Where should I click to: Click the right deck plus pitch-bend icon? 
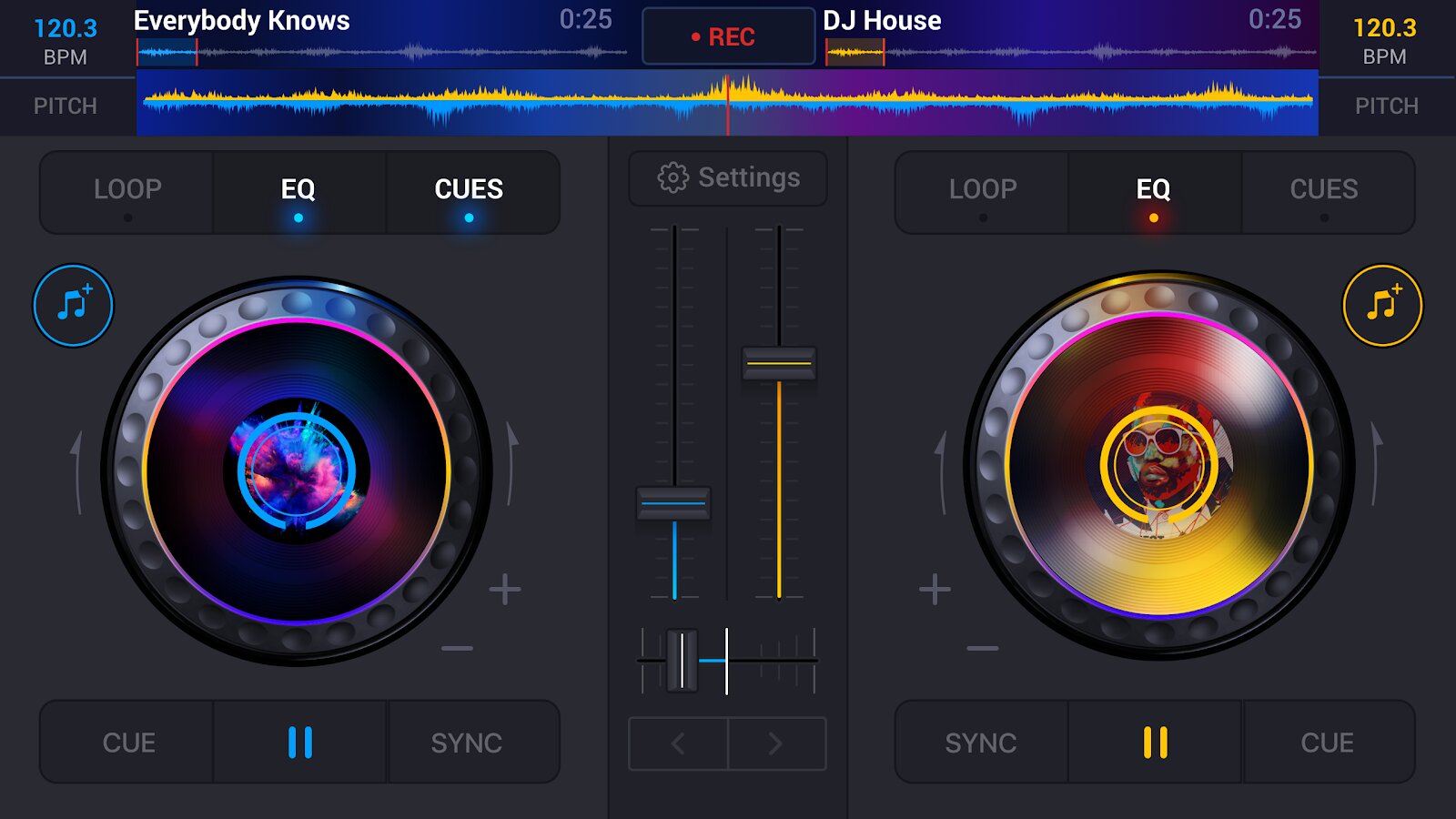pyautogui.click(x=935, y=590)
